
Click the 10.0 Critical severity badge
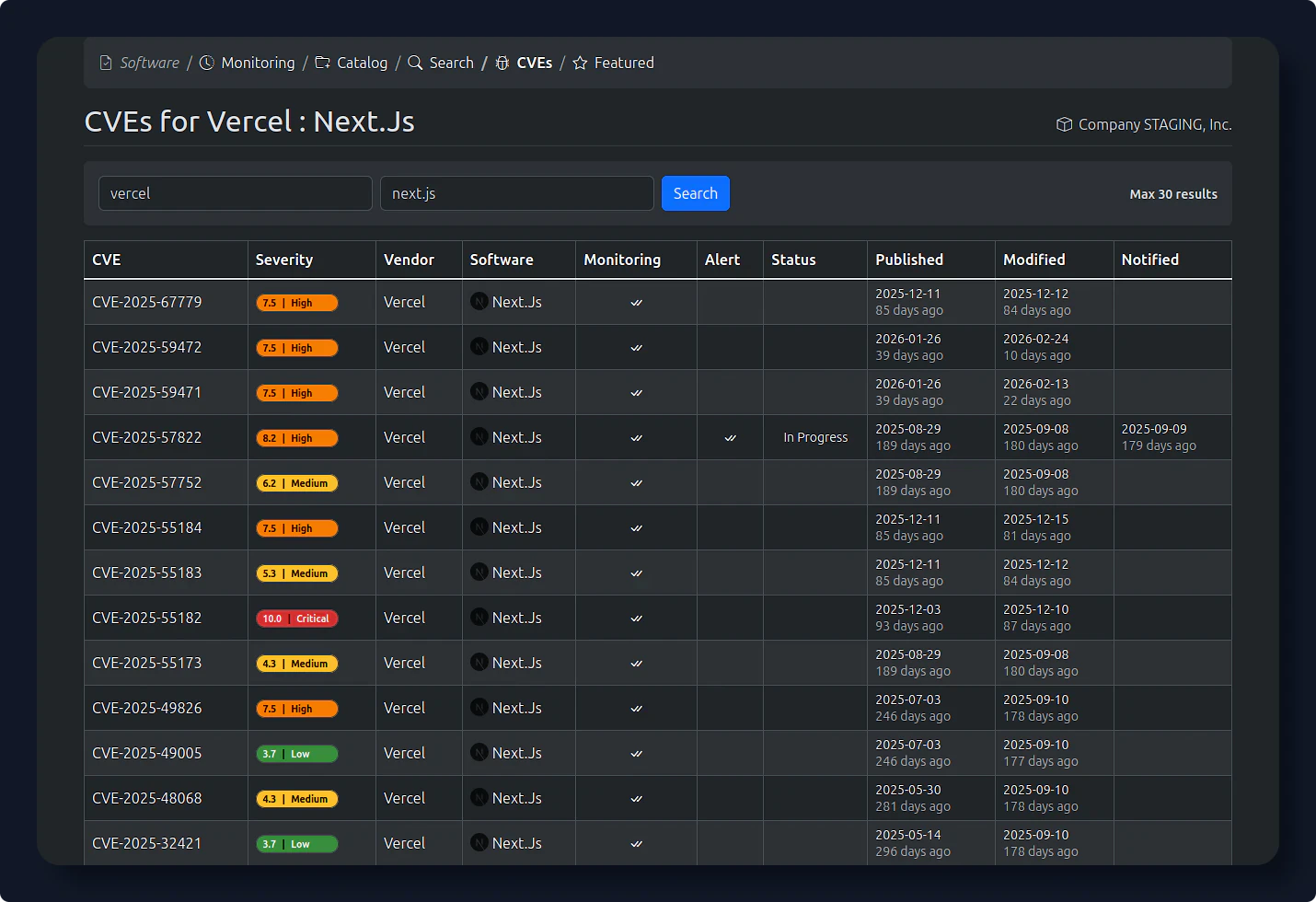click(296, 619)
